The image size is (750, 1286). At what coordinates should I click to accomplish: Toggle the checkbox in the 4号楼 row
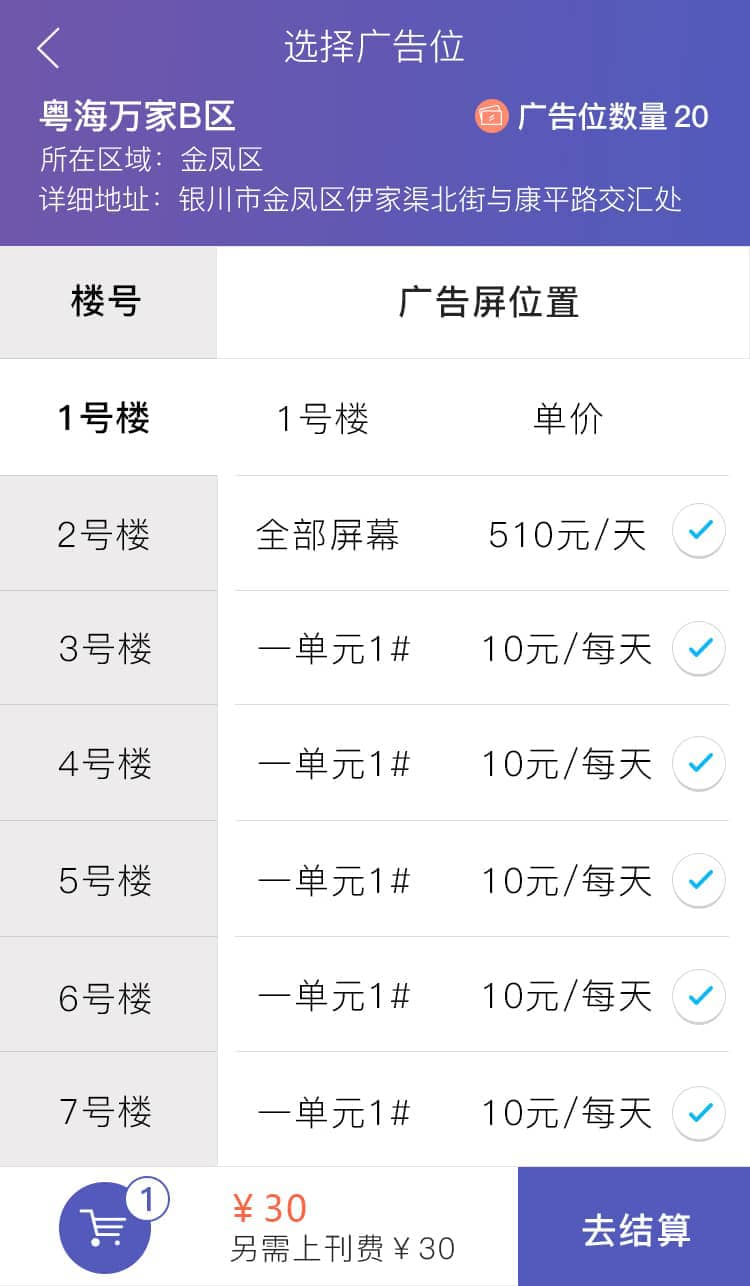698,764
